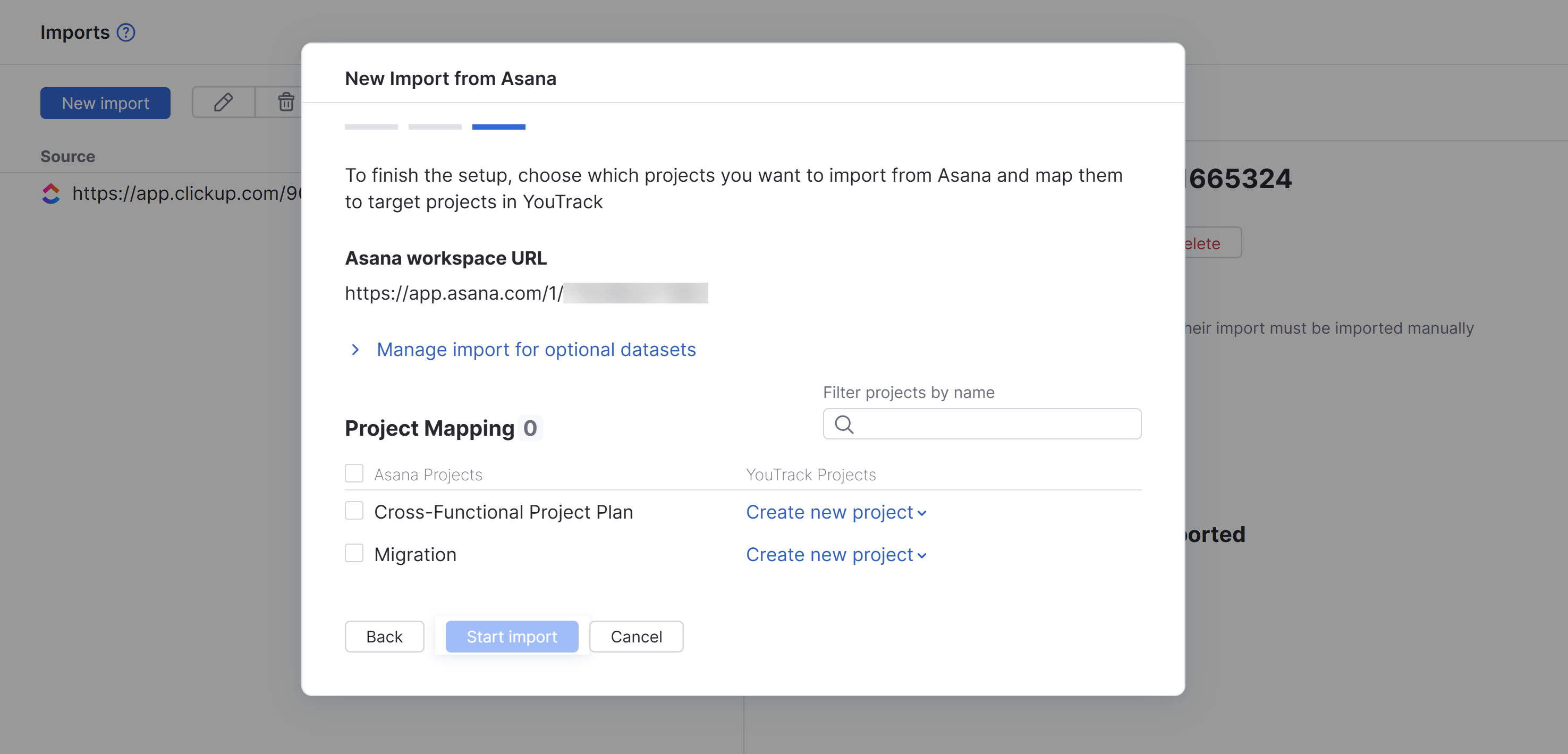
Task: Click the Start import button
Action: tap(512, 637)
